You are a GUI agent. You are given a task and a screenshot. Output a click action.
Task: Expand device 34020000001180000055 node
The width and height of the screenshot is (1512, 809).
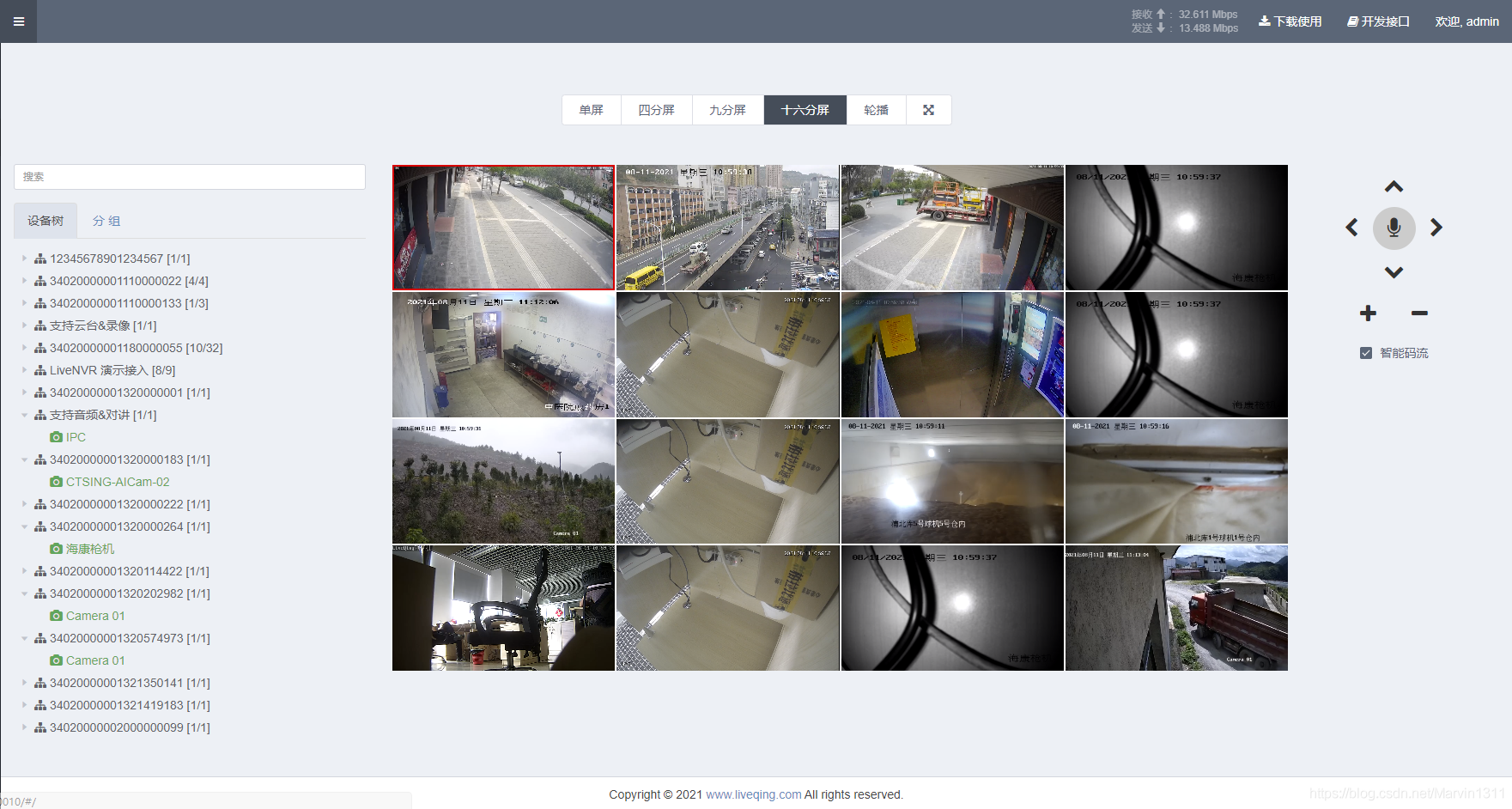coord(24,348)
